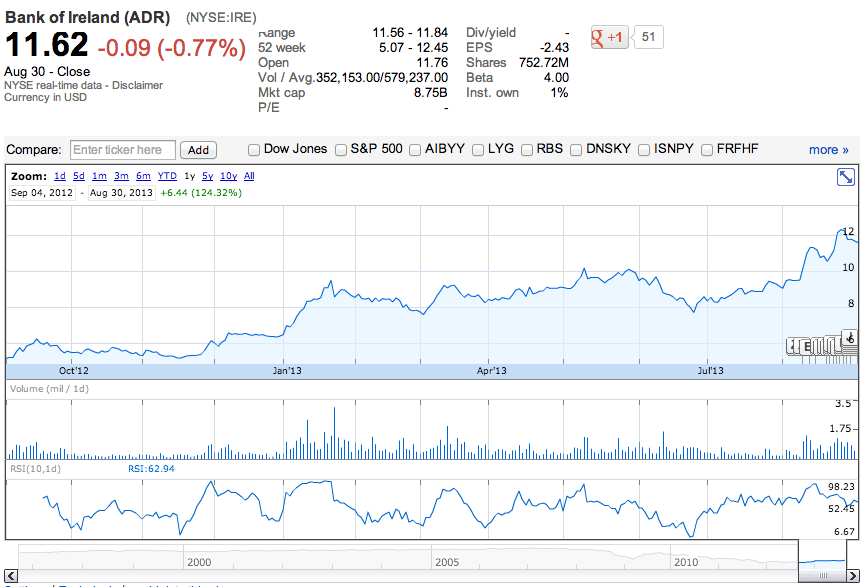Click the timeline range slider grip handle
The width and height of the screenshot is (863, 587).
[823, 575]
